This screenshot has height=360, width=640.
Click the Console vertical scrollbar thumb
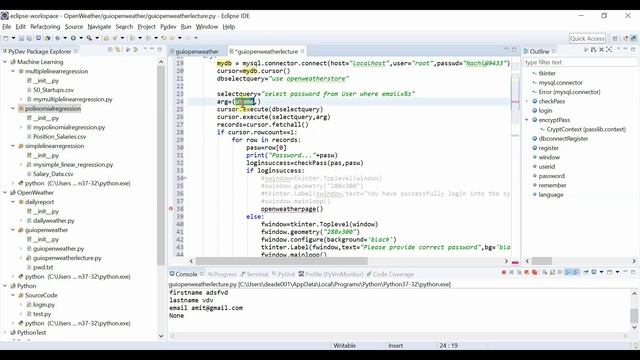pyautogui.click(x=634, y=316)
